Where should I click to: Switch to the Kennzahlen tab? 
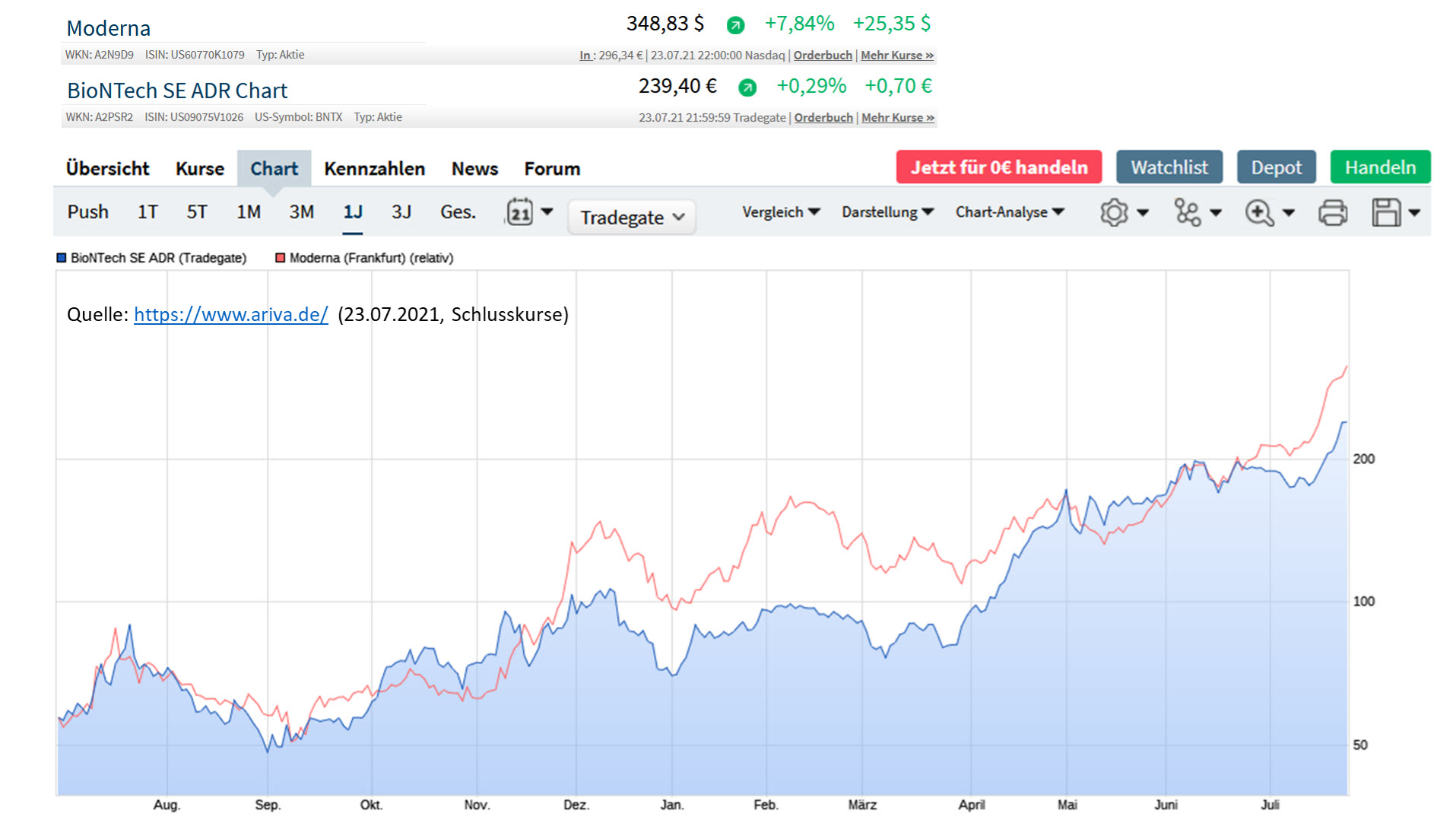(374, 169)
